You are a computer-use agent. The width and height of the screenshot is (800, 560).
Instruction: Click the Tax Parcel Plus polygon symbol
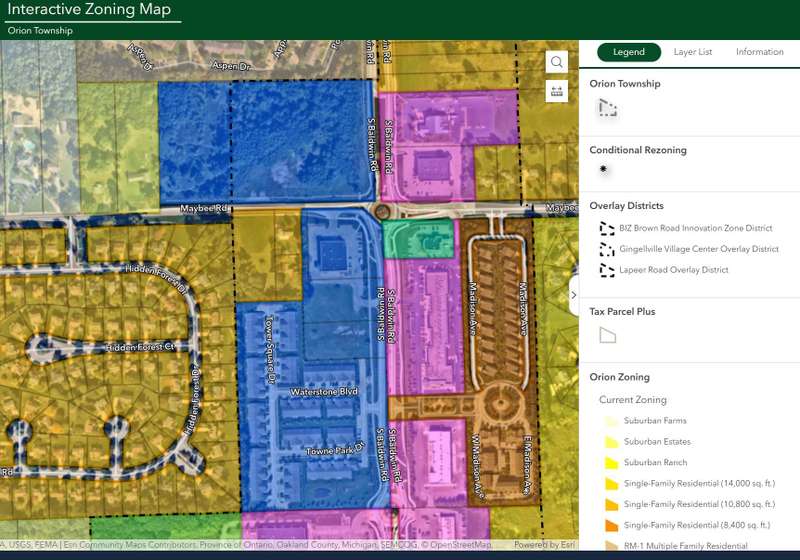click(607, 336)
